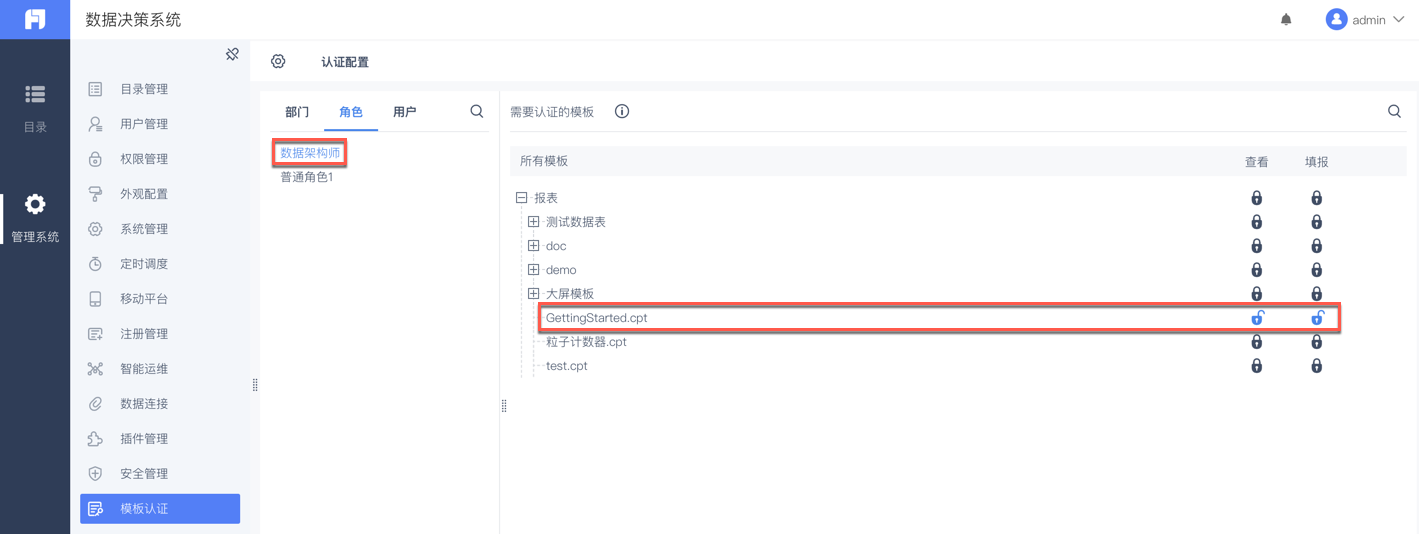
Task: Open the 权限管理 menu item
Action: (x=144, y=159)
